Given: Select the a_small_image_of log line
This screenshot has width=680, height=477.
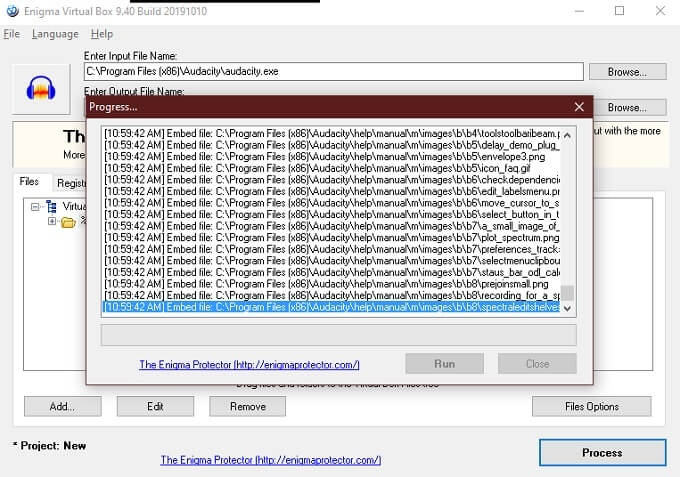Looking at the screenshot, I should tap(332, 226).
